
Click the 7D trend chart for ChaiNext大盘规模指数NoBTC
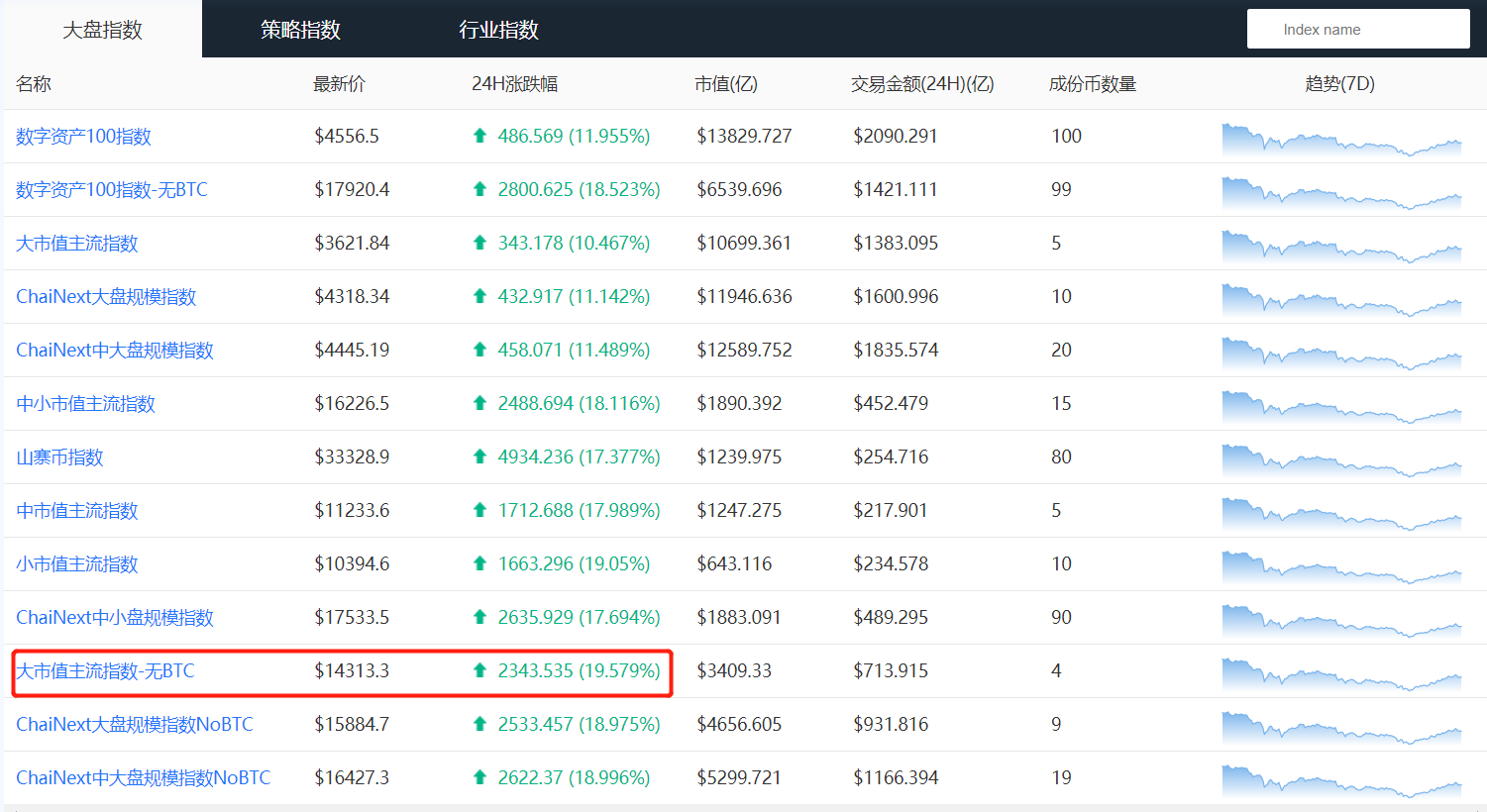pos(1341,728)
